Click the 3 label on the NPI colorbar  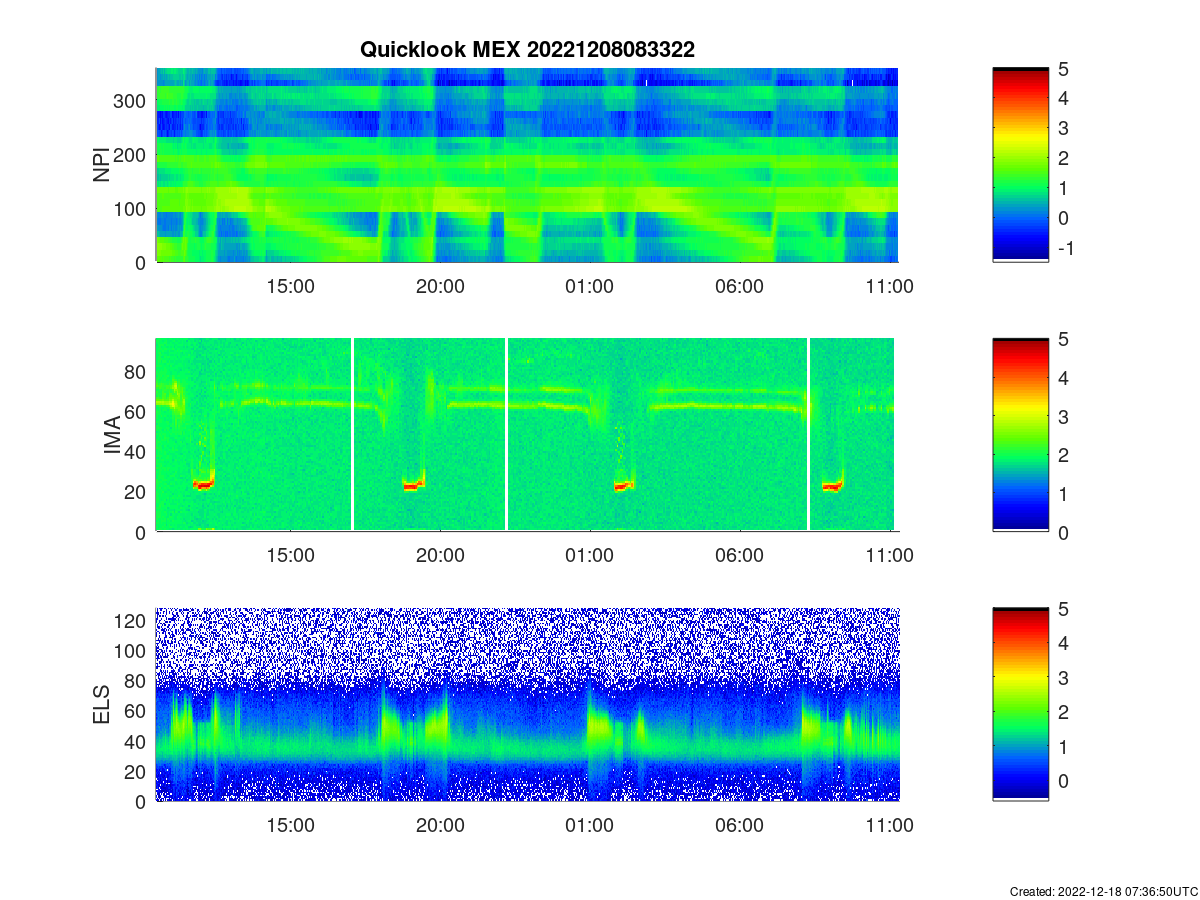1064,128
